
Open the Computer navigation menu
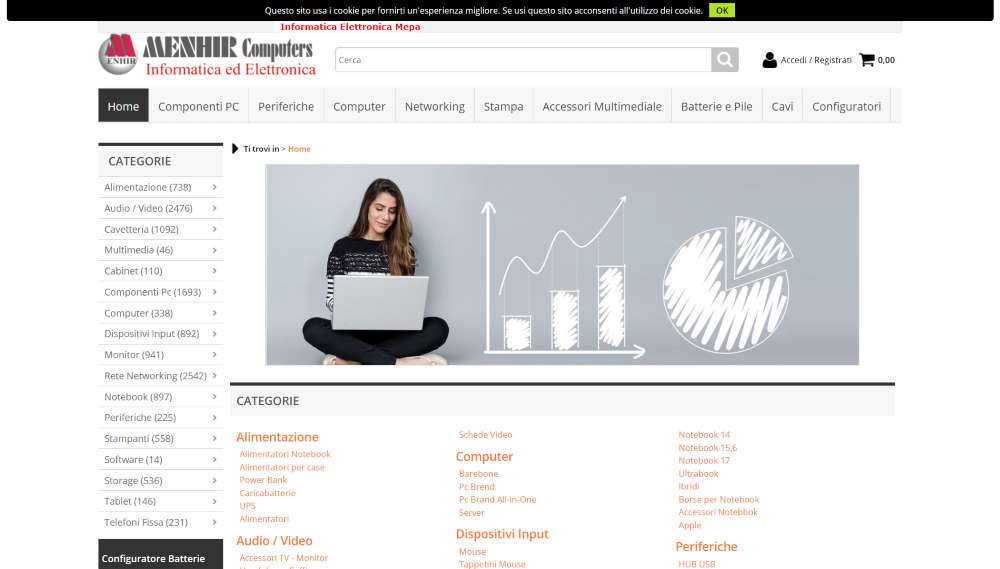(x=359, y=106)
